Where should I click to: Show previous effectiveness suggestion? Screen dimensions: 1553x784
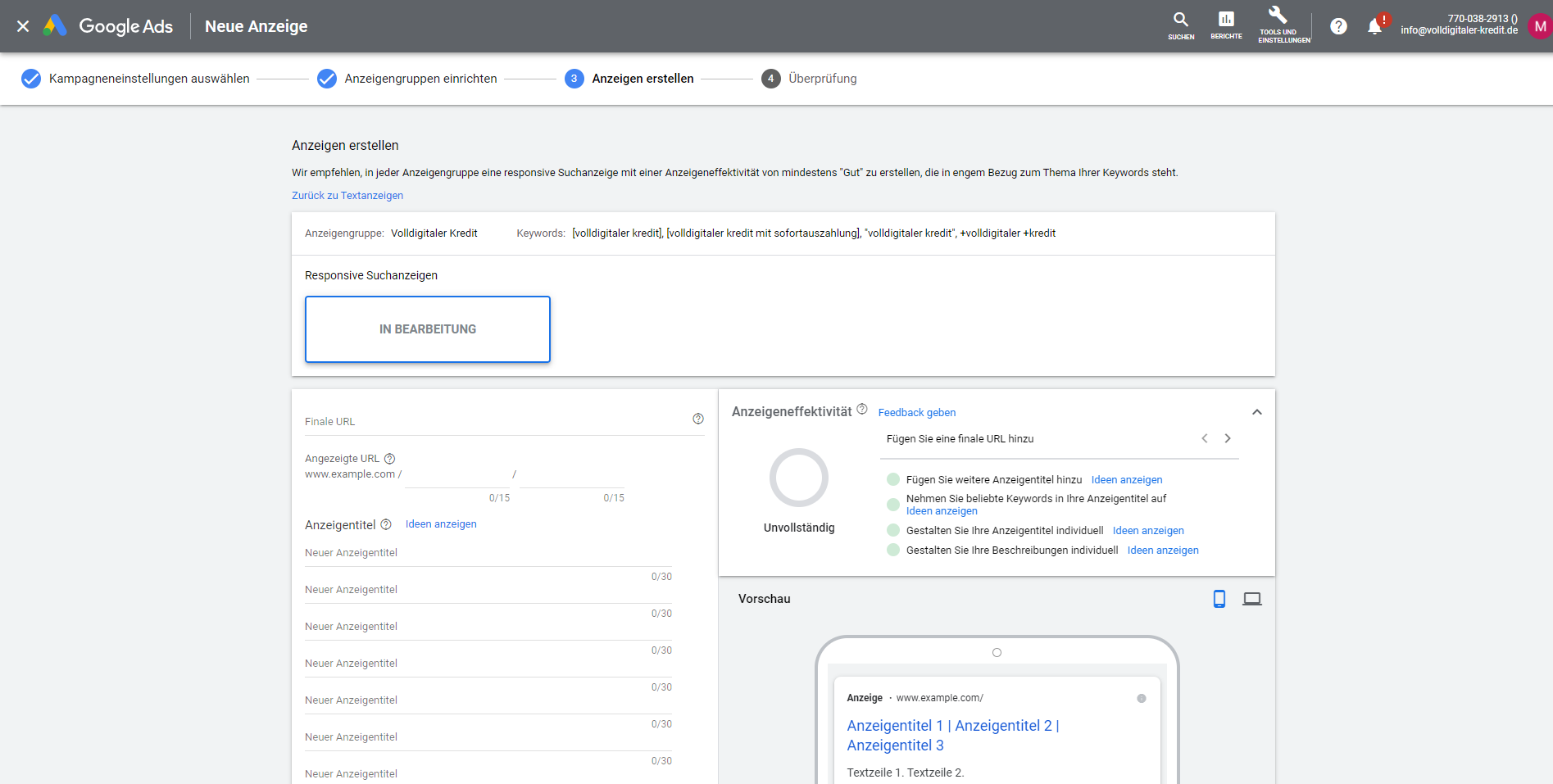point(1205,438)
